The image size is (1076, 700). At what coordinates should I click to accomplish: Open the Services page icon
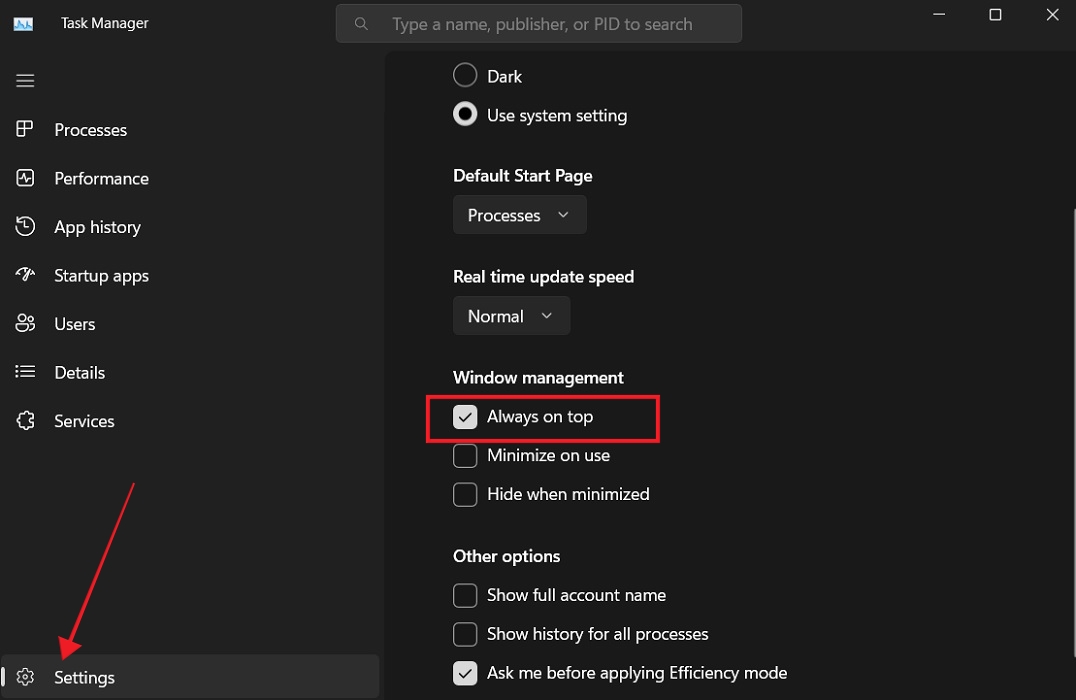25,421
